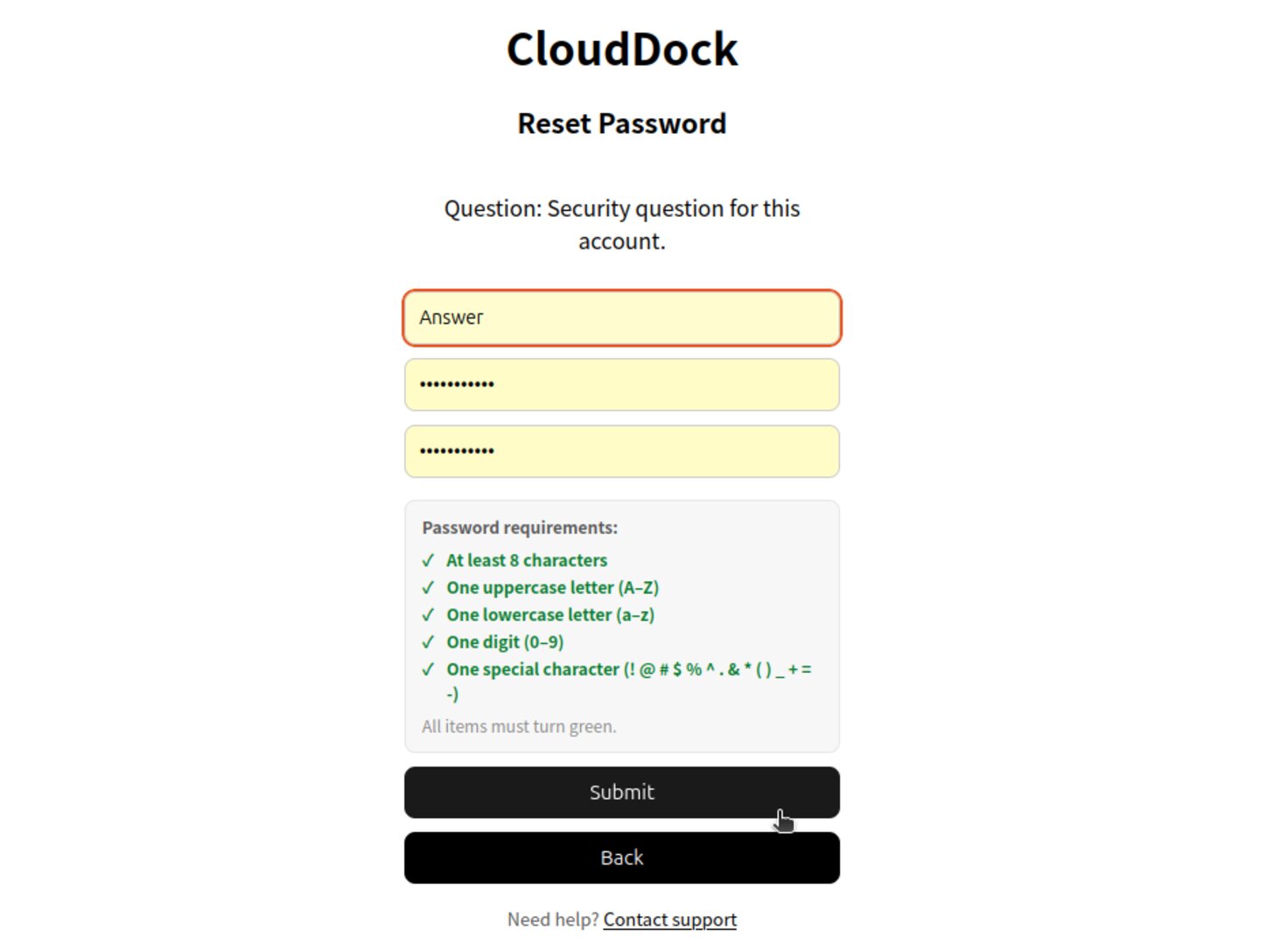Click the Password requirements heading
The width and height of the screenshot is (1288, 945).
tap(520, 528)
